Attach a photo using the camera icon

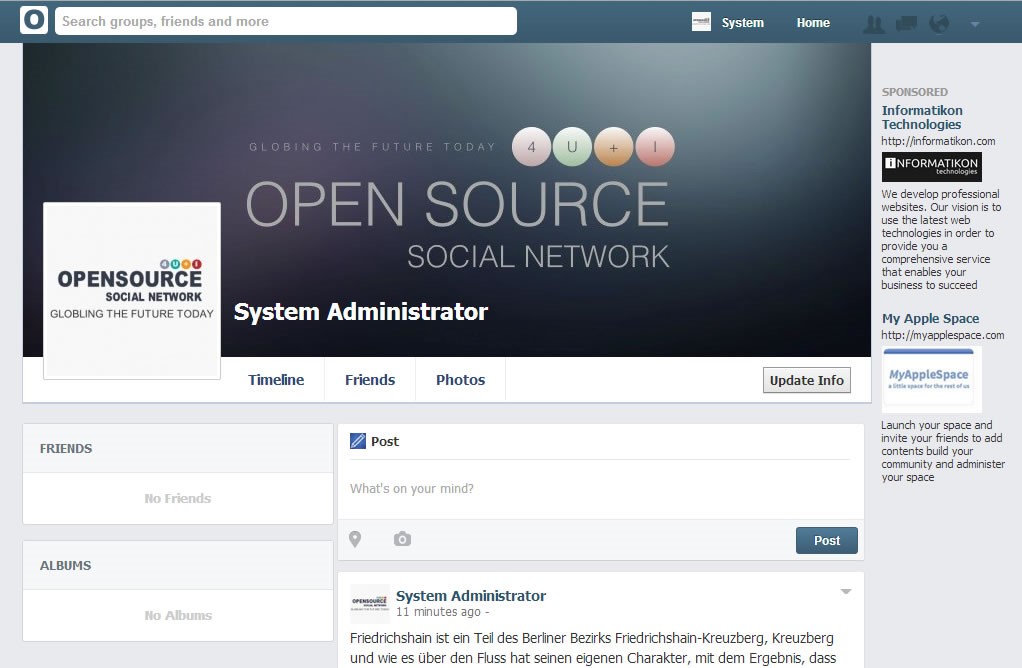402,540
